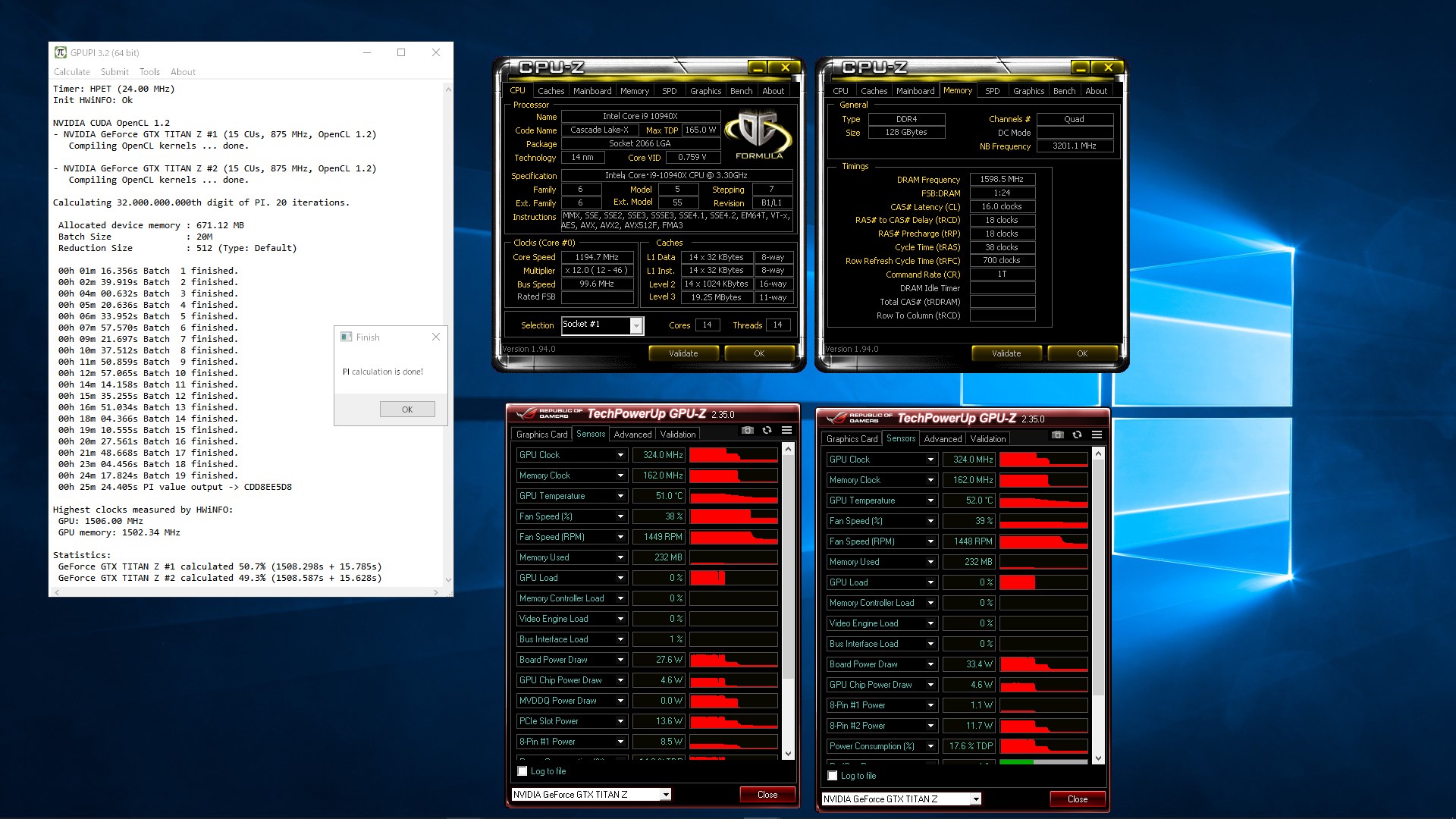Enable Log to file in left GPU-Z
Image resolution: width=1456 pixels, height=819 pixels.
(x=522, y=771)
